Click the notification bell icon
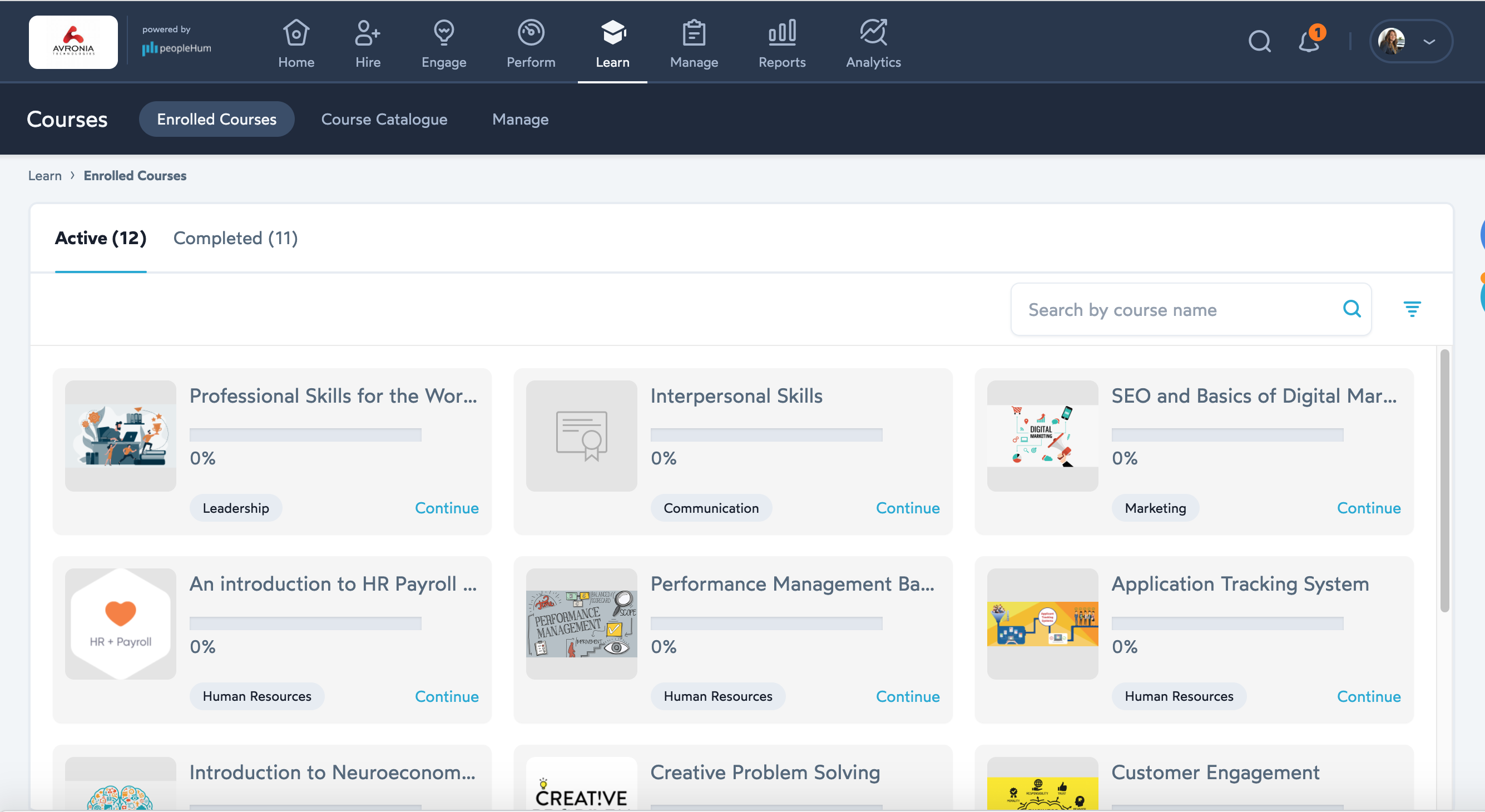Viewport: 1485px width, 812px height. [1309, 42]
